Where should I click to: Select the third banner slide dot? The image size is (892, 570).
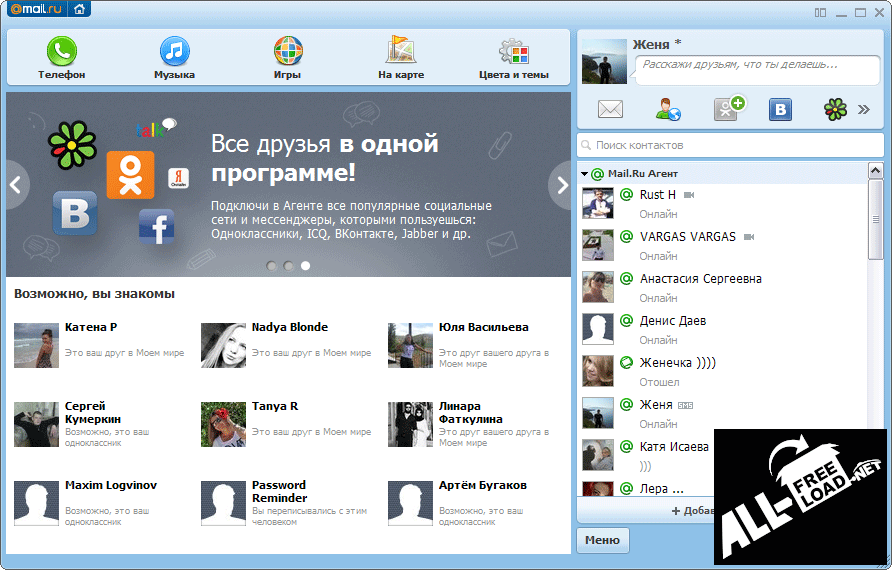coord(305,266)
